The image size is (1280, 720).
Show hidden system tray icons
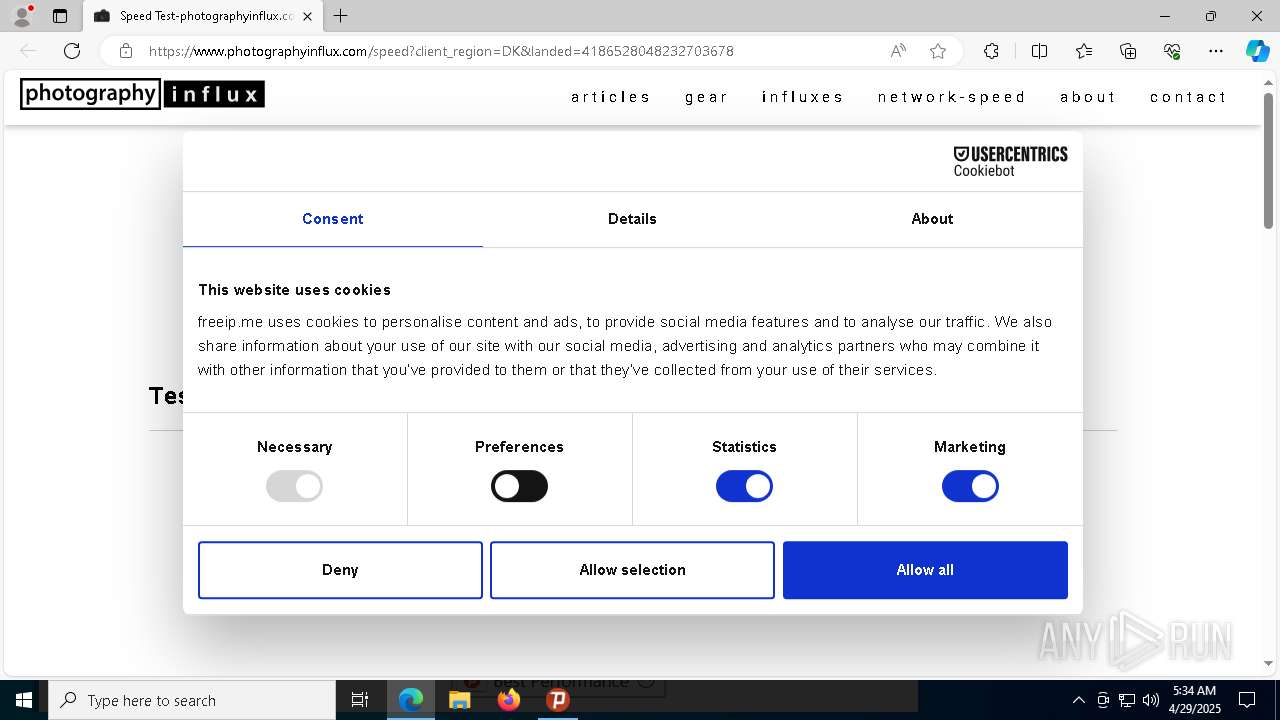pyautogui.click(x=1078, y=700)
